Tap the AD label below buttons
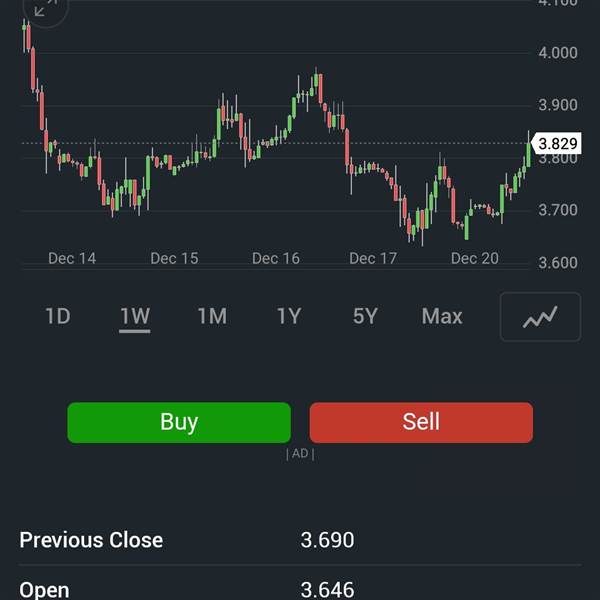This screenshot has width=600, height=600. click(x=300, y=454)
